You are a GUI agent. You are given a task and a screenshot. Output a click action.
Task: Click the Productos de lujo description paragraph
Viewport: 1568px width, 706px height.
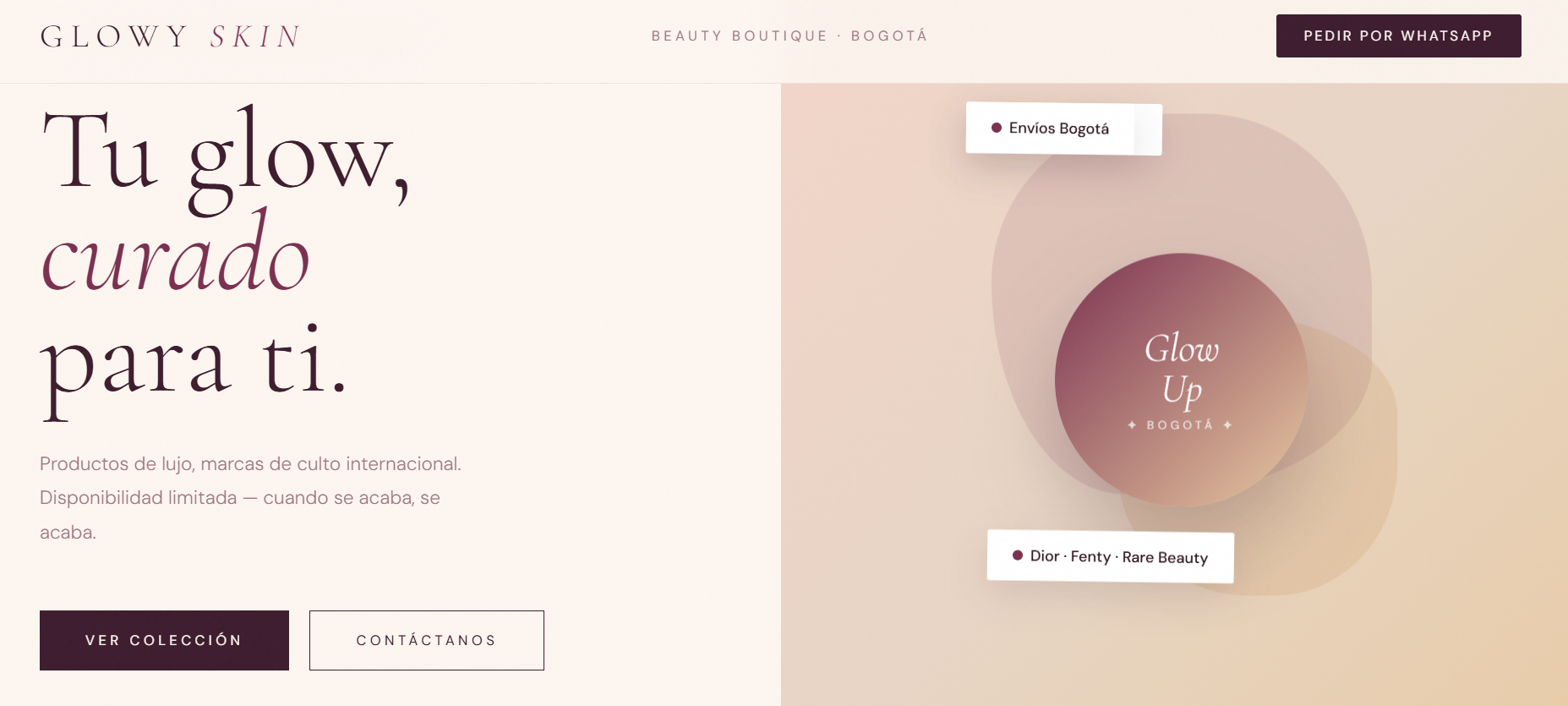tap(250, 498)
